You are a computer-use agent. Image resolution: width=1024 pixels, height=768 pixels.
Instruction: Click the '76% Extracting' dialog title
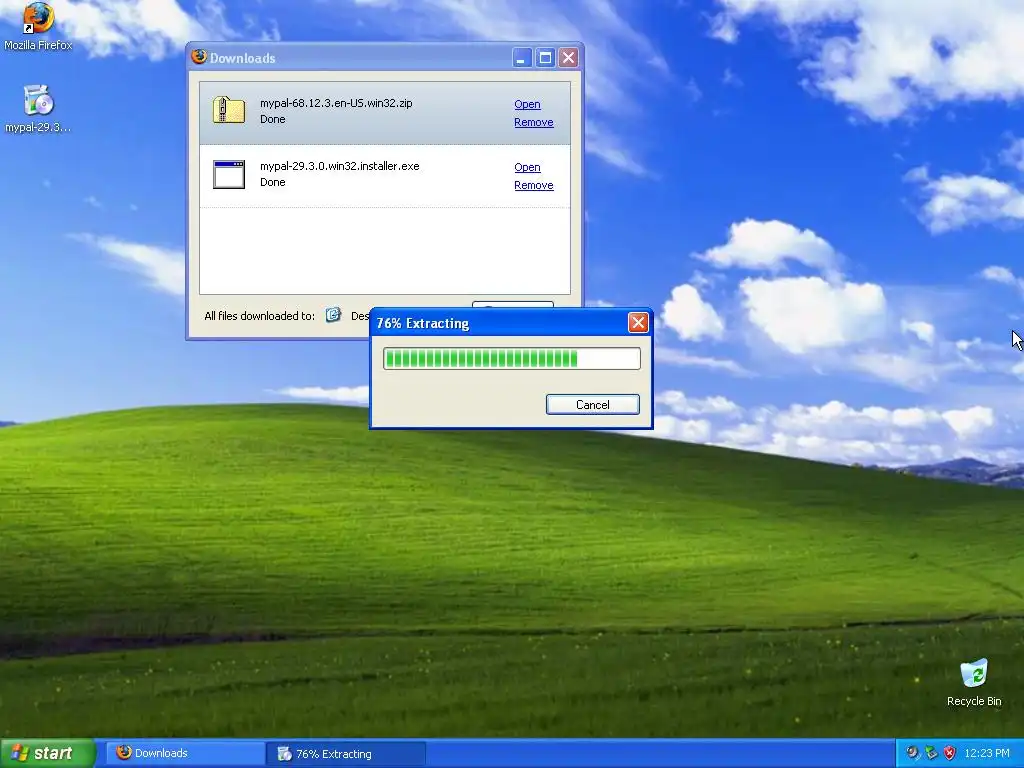423,323
